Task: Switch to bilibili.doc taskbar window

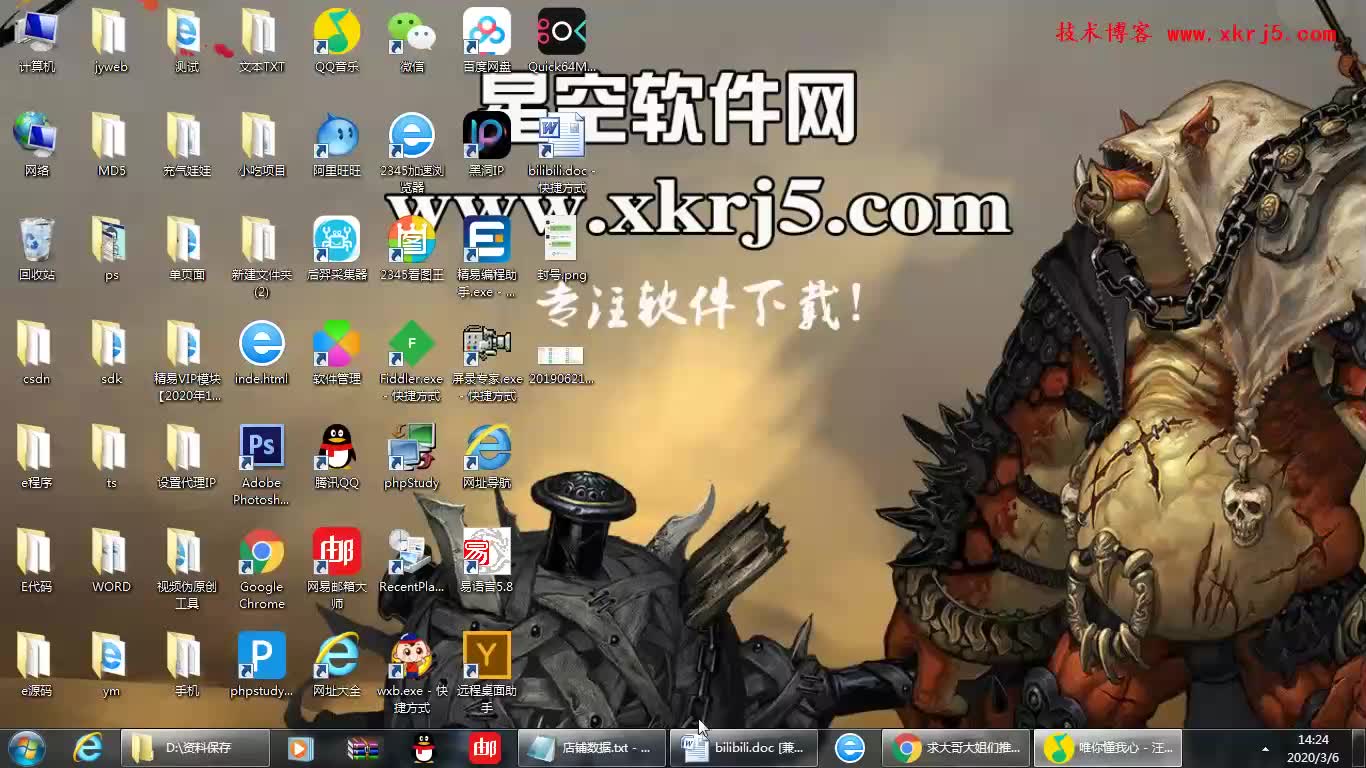Action: point(745,747)
